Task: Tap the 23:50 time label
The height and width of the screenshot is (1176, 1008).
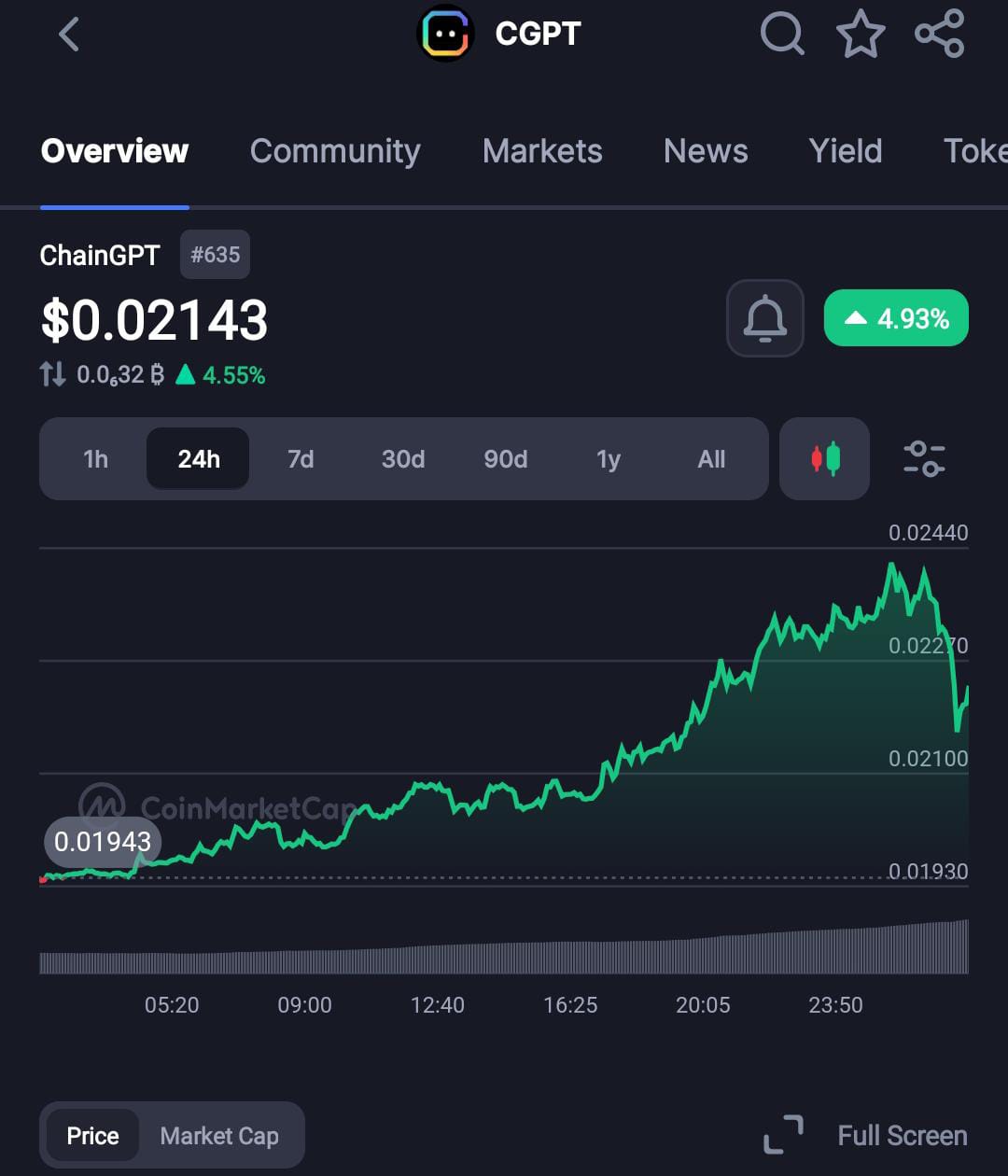Action: tap(835, 1005)
